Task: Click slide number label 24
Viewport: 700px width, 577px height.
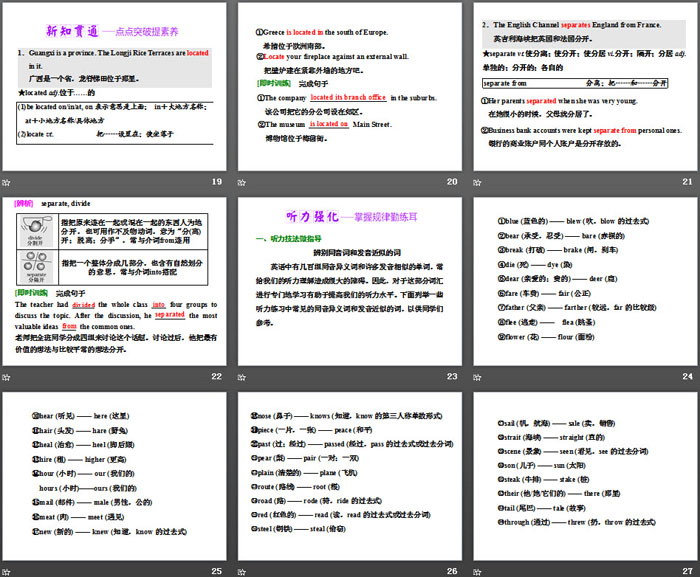Action: pos(688,376)
